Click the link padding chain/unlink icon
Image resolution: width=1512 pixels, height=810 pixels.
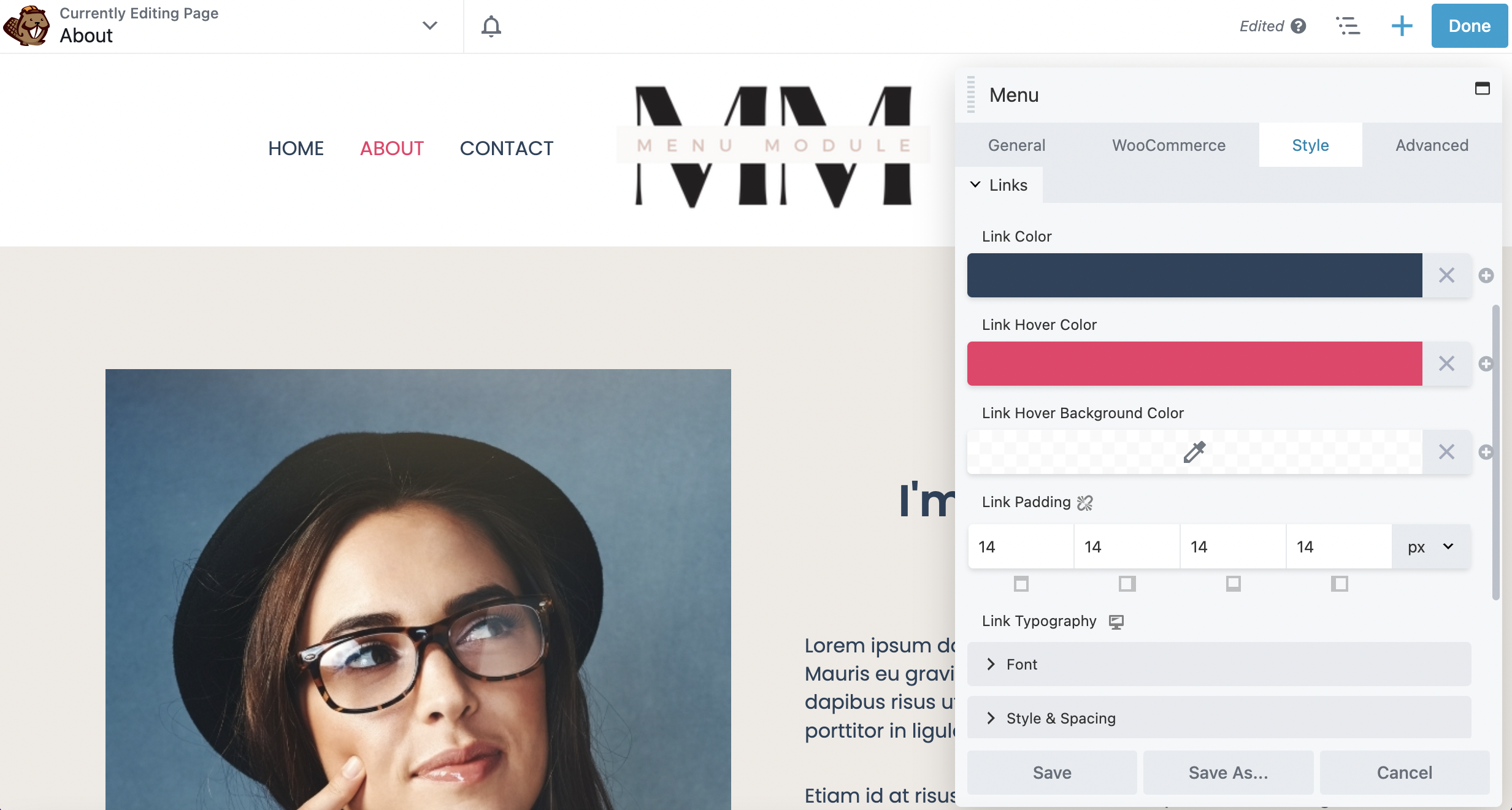tap(1086, 502)
